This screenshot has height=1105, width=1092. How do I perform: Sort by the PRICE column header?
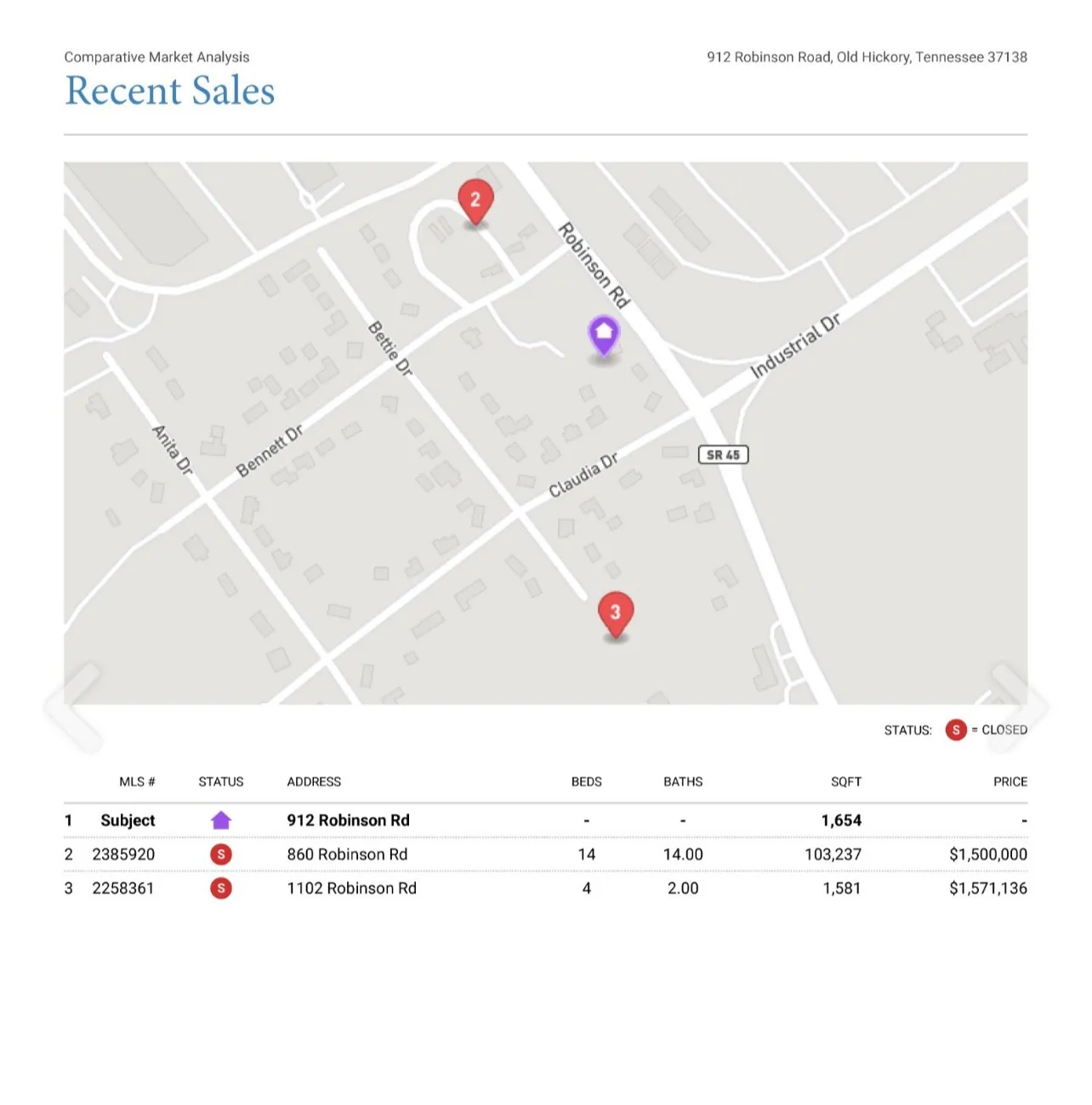(1010, 781)
